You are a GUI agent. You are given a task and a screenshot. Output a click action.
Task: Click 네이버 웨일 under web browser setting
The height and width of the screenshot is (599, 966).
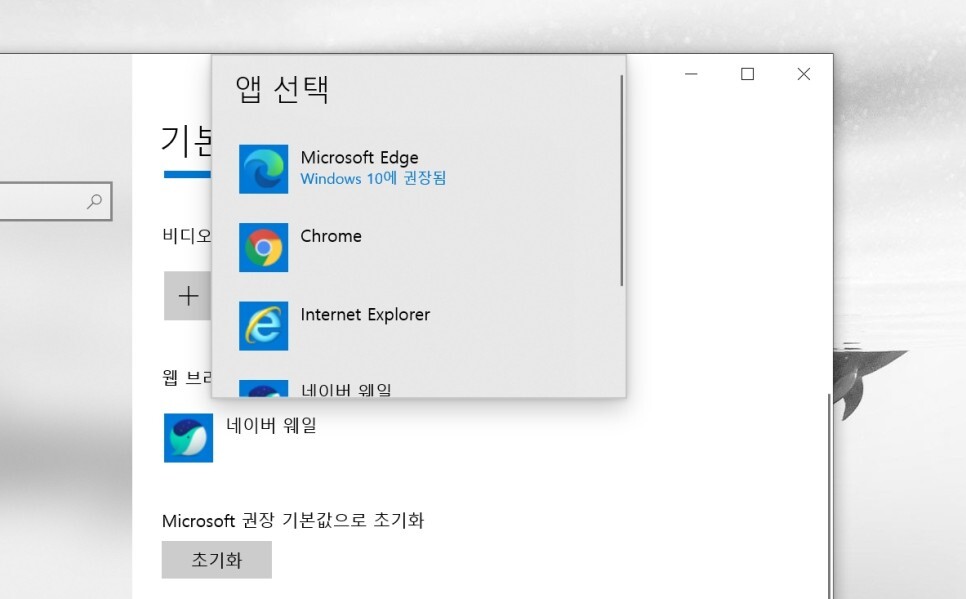(x=271, y=425)
